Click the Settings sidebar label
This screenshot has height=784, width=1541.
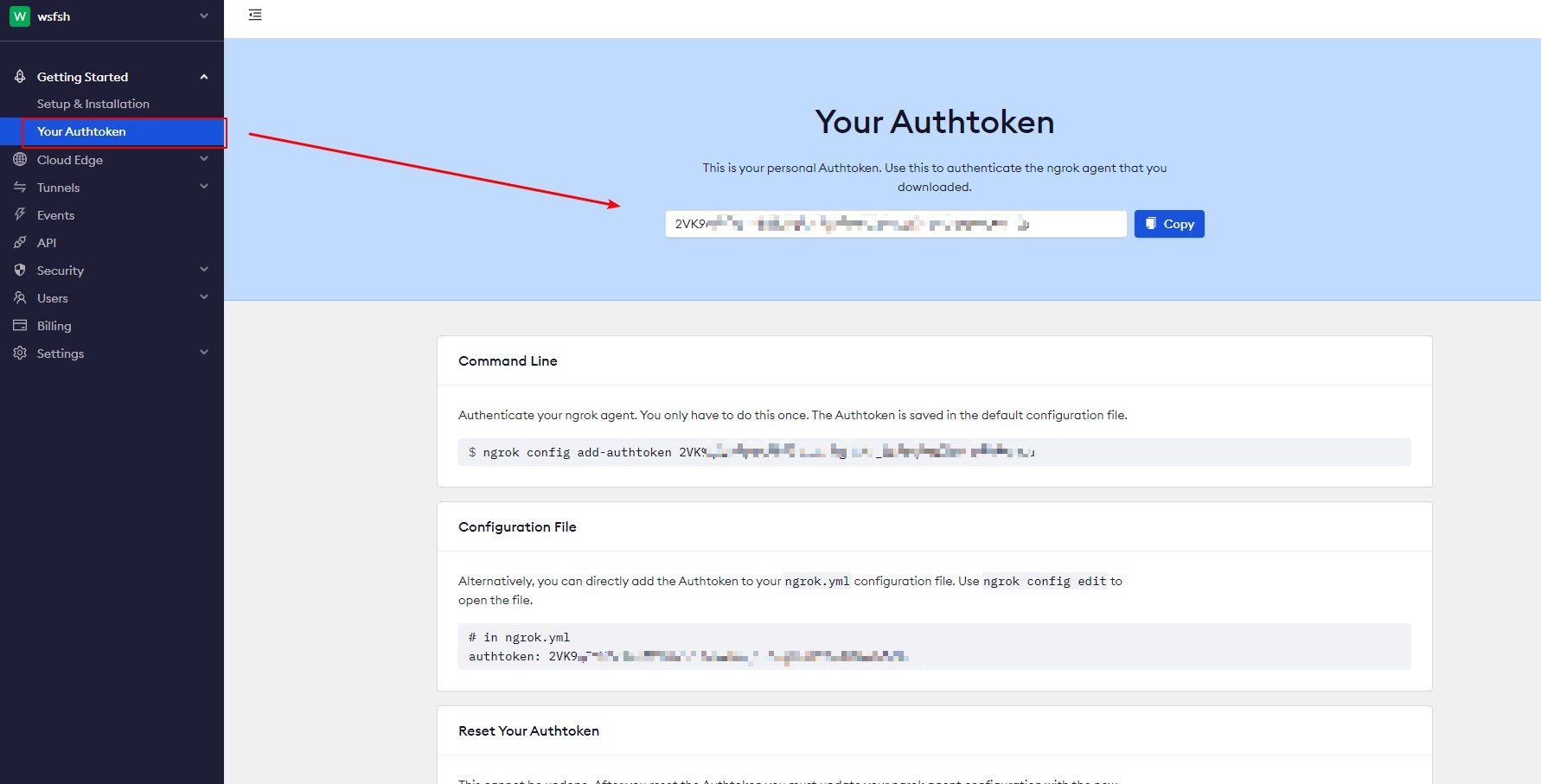point(61,354)
